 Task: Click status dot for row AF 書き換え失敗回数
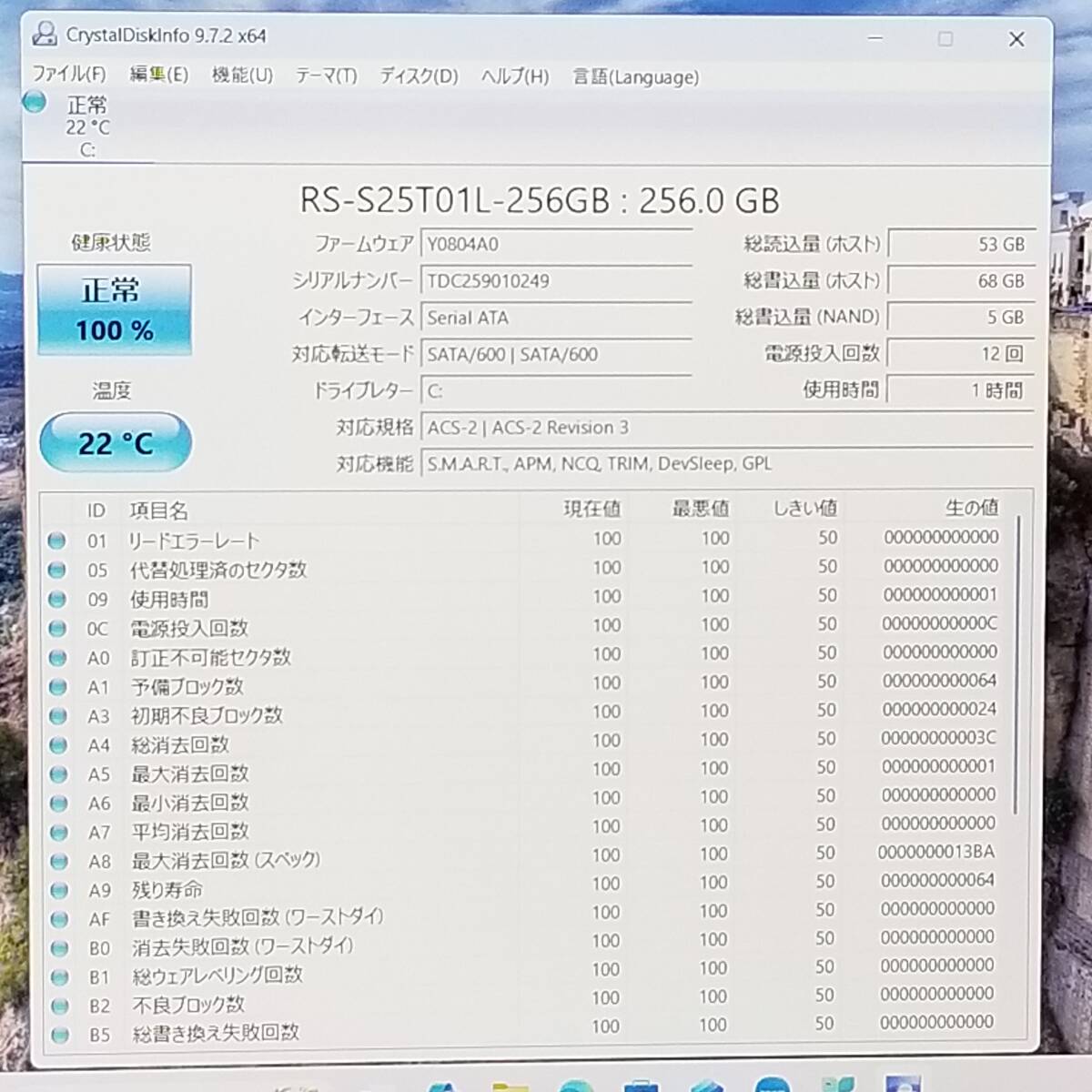click(x=59, y=919)
